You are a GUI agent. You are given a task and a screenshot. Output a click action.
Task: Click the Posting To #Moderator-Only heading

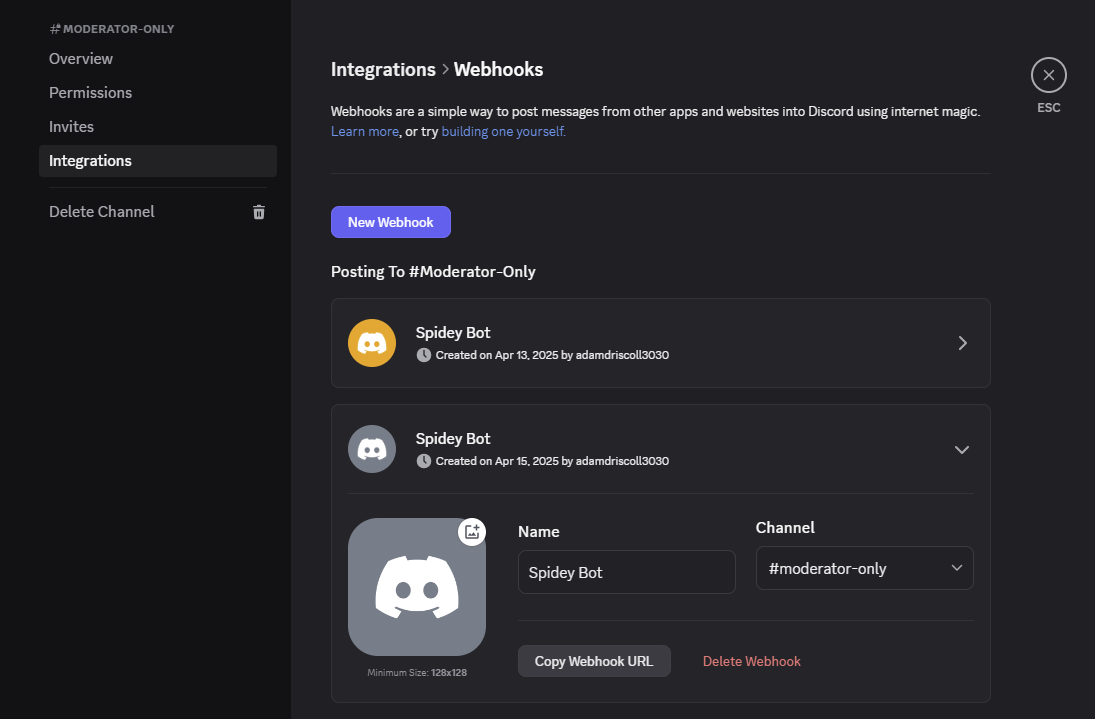pos(433,272)
